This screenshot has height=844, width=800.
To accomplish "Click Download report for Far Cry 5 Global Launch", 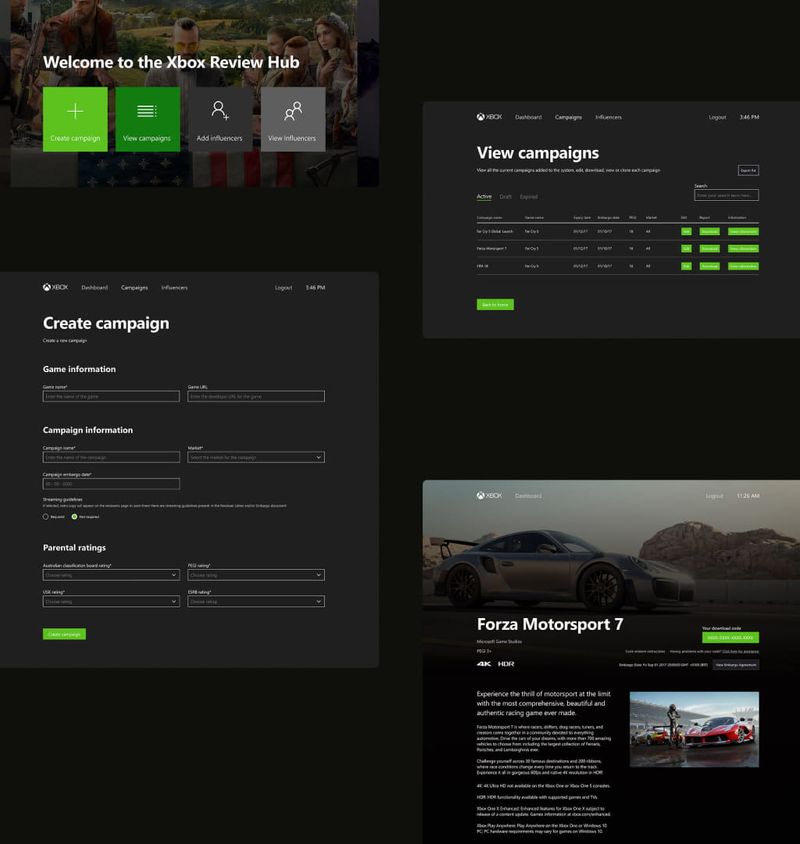I will (x=710, y=231).
